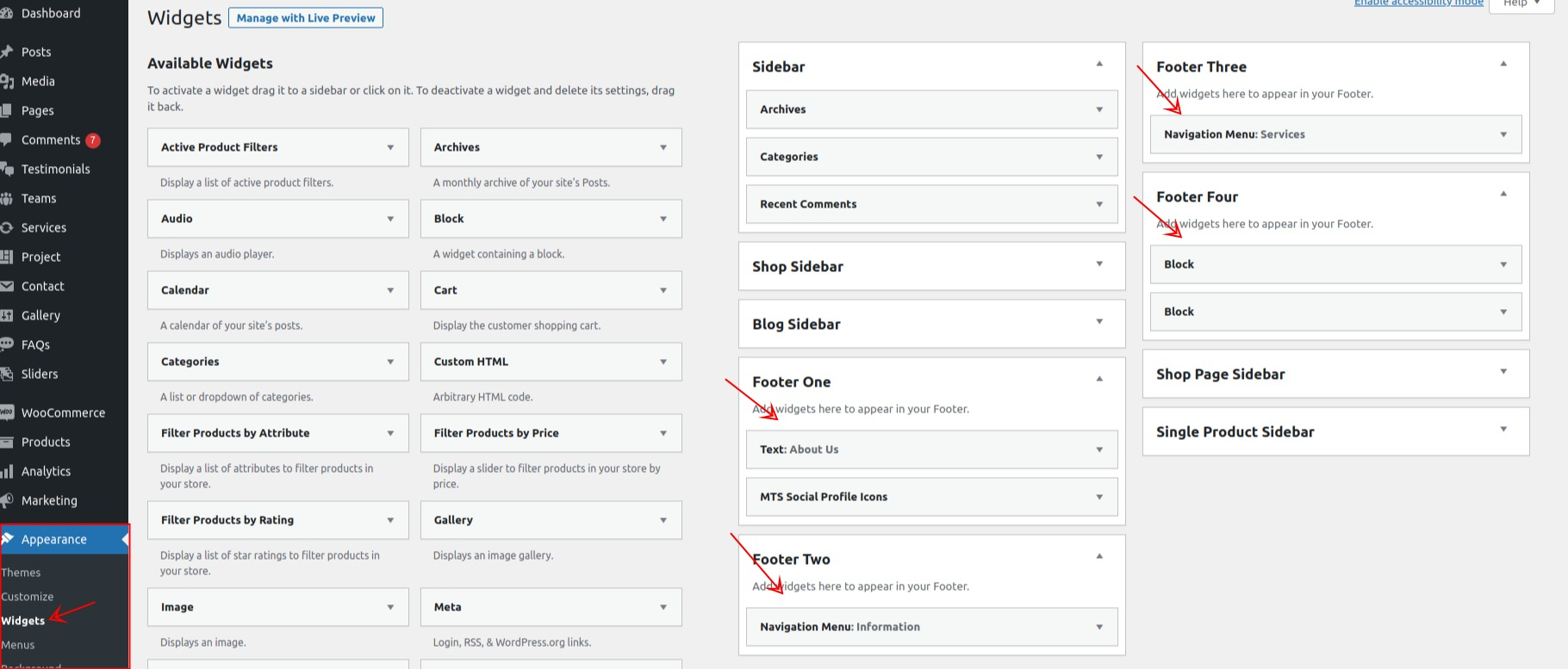Open Navigation Menu: Information widget
The height and width of the screenshot is (669, 1568).
pos(931,627)
